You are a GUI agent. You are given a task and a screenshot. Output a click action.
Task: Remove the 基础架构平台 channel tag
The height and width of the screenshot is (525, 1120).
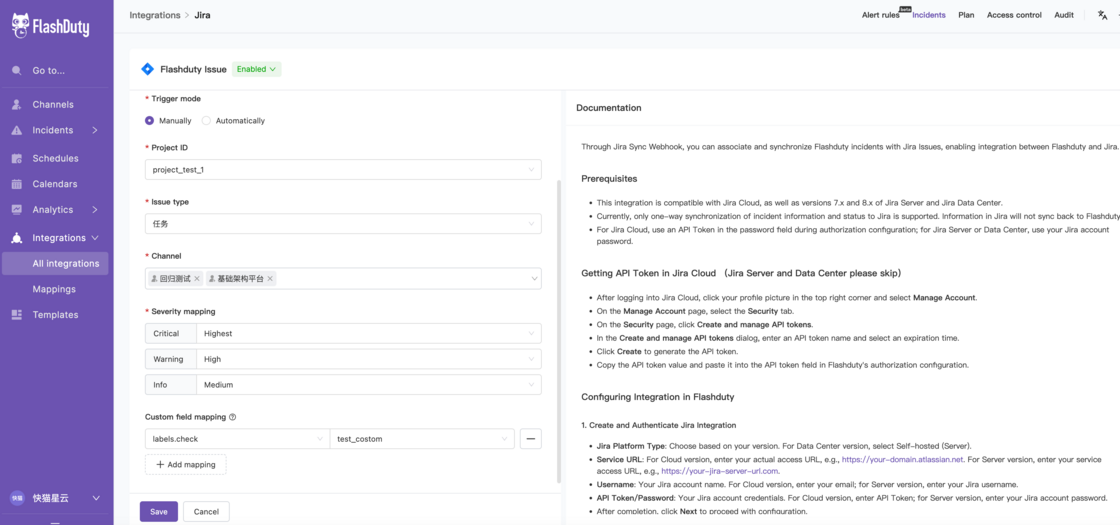(270, 279)
